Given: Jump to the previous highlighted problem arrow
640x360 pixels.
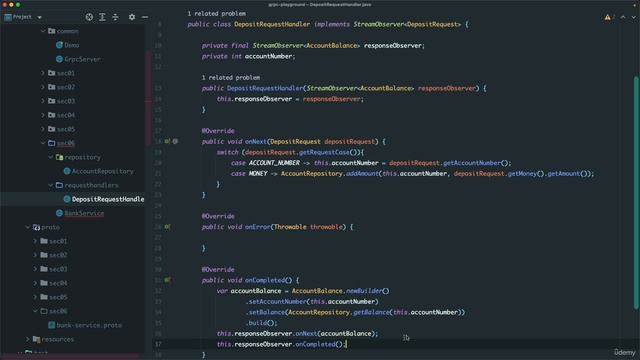Looking at the screenshot, I should (623, 17).
